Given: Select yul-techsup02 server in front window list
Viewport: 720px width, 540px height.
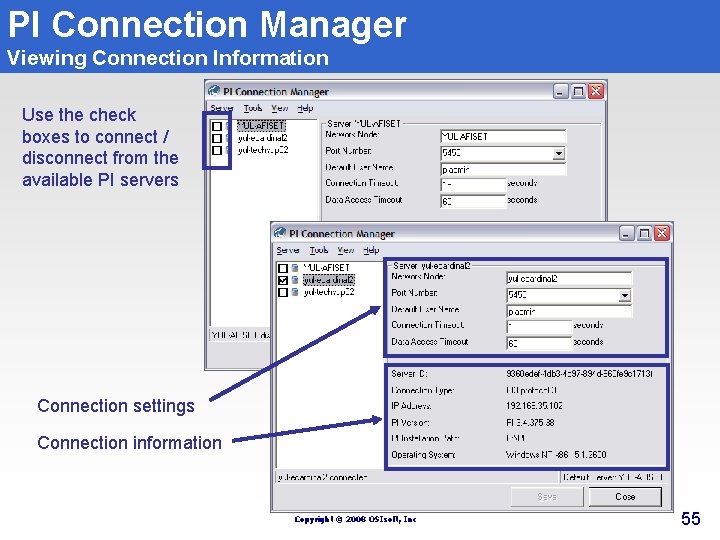Looking at the screenshot, I should coord(329,292).
